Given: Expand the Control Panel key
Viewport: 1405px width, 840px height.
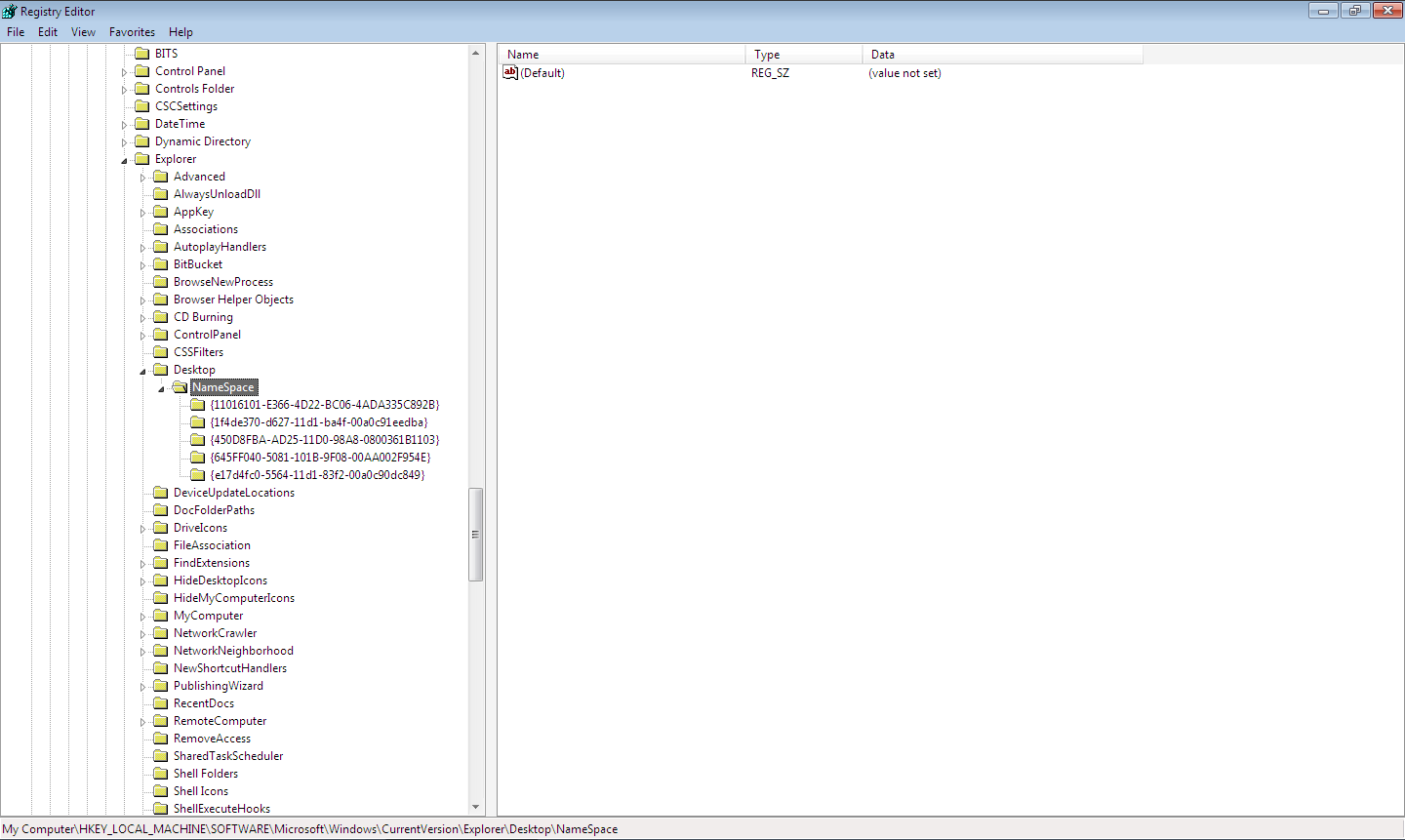Looking at the screenshot, I should coord(124,72).
